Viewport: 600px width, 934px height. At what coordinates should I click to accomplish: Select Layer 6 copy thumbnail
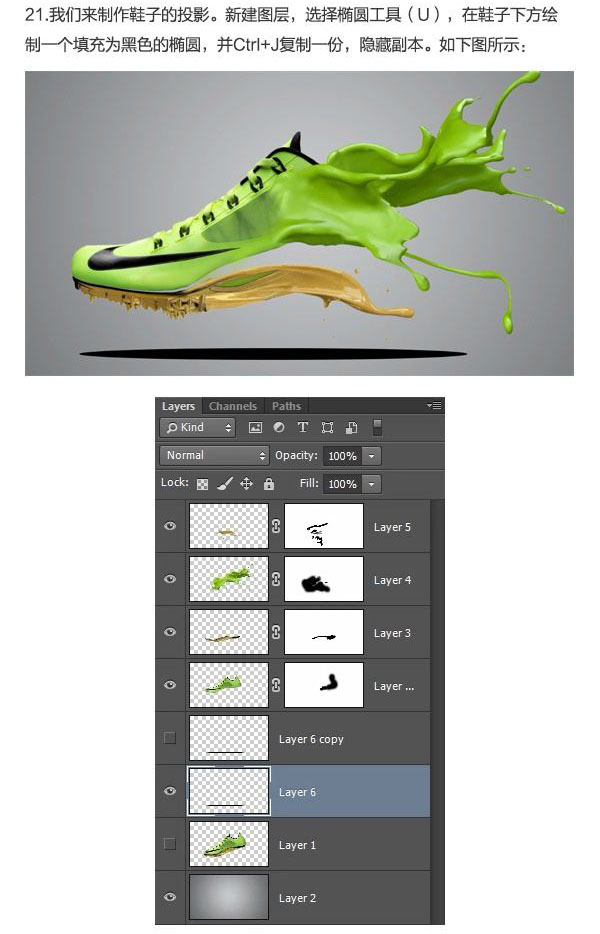click(229, 738)
